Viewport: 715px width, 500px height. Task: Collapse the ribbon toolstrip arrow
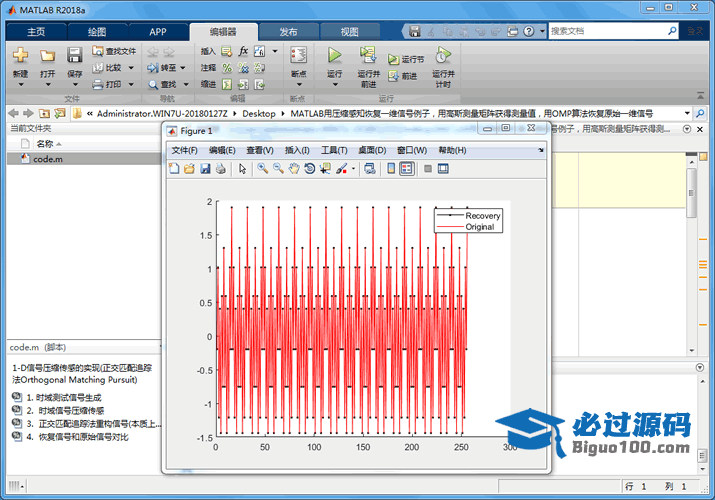pyautogui.click(x=700, y=96)
